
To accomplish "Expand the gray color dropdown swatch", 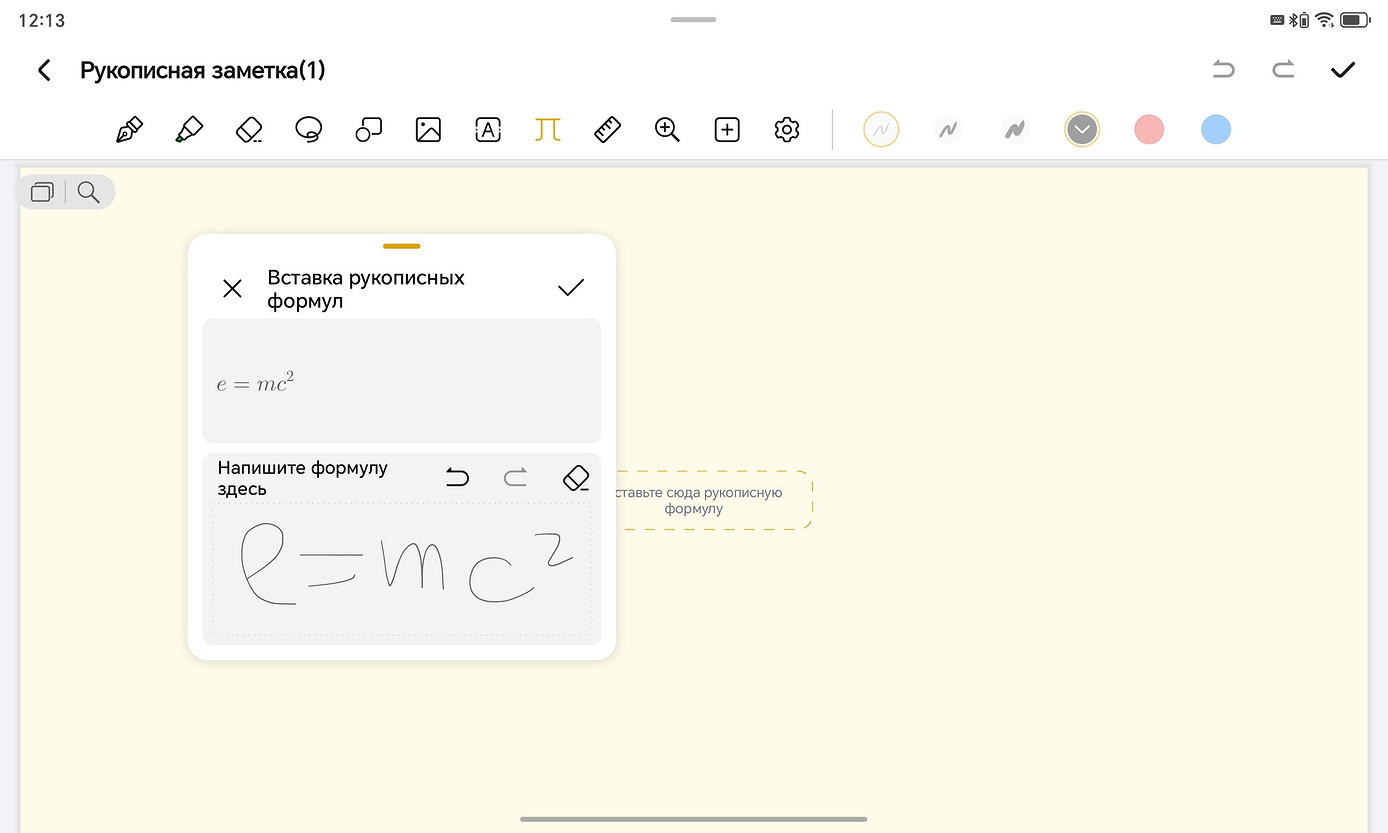I will pos(1082,130).
